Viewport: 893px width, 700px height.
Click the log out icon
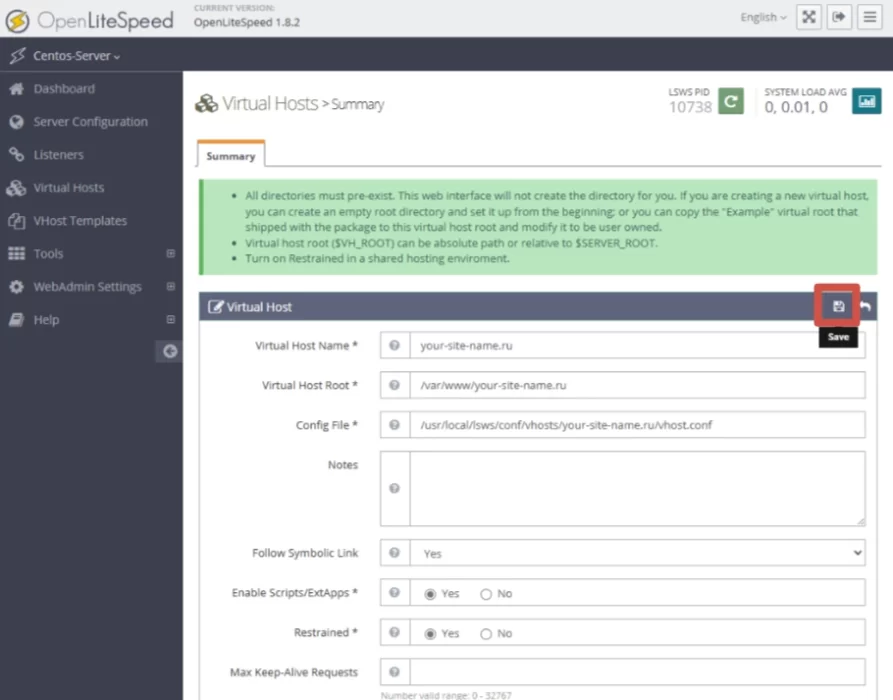[x=839, y=17]
